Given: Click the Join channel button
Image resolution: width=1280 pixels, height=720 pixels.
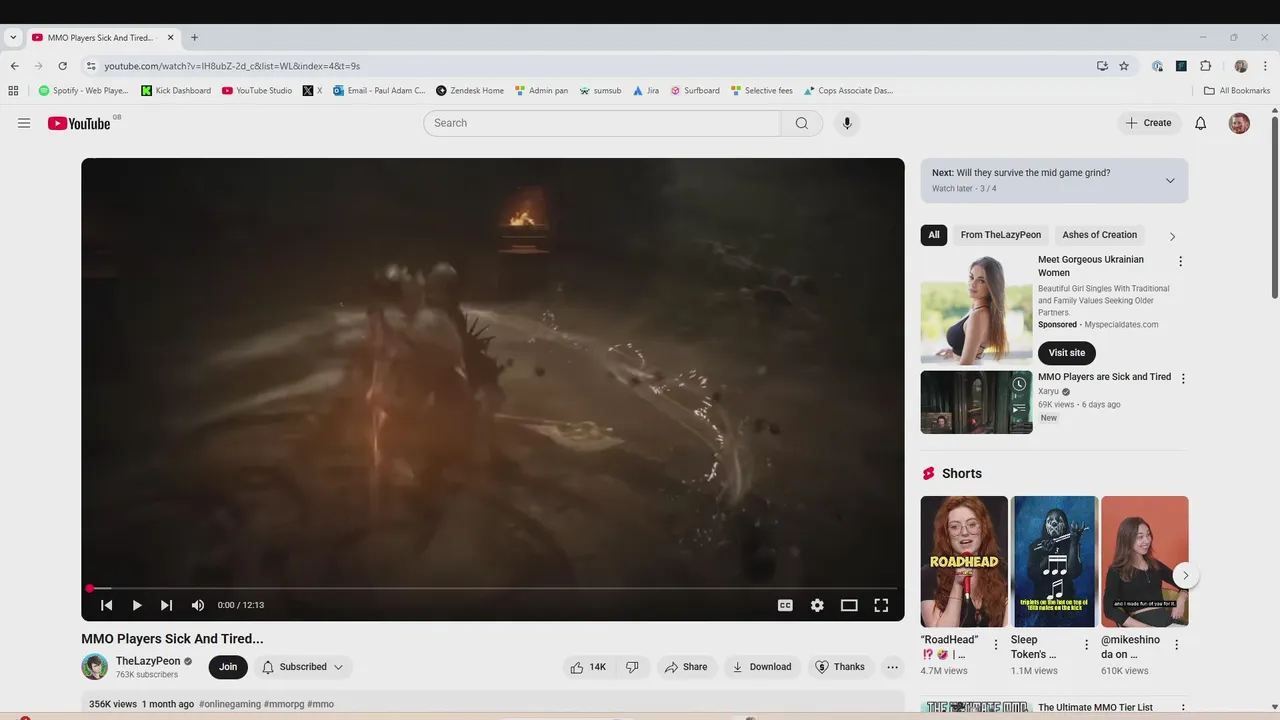Looking at the screenshot, I should click(x=228, y=667).
